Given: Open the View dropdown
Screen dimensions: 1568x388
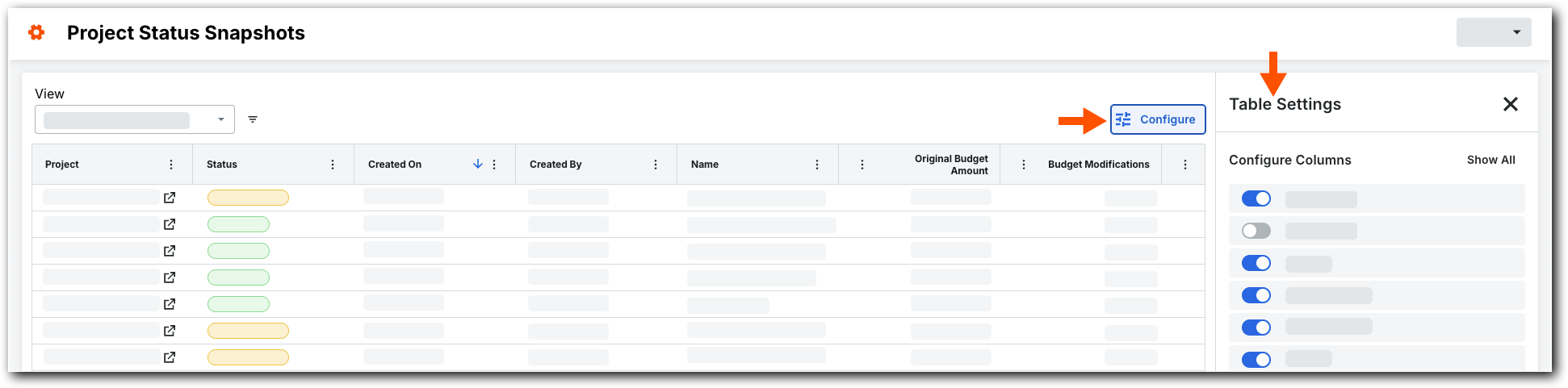Looking at the screenshot, I should click(135, 119).
